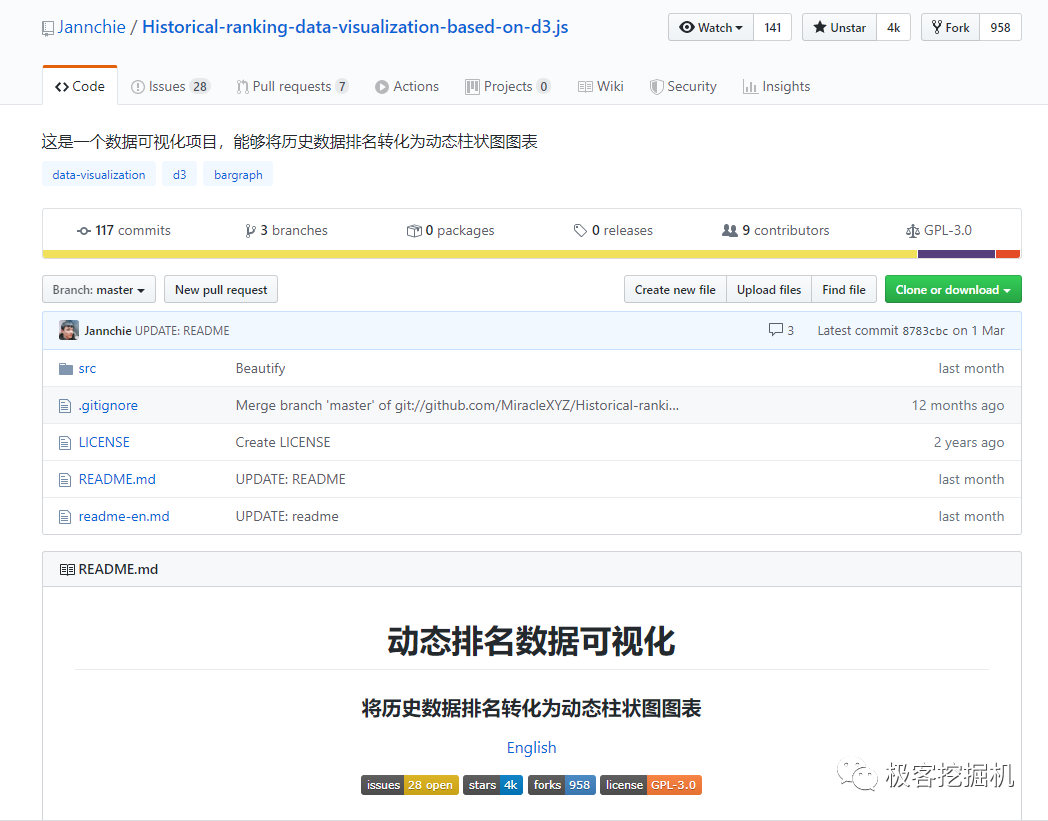Click the stars 4k badge
The height and width of the screenshot is (821, 1048).
click(493, 785)
